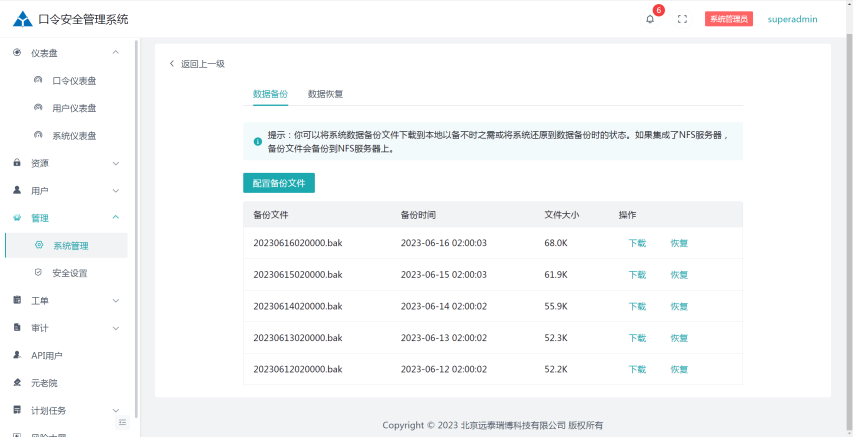
Task: Restore the 20230614020000.bak backup
Action: [679, 306]
